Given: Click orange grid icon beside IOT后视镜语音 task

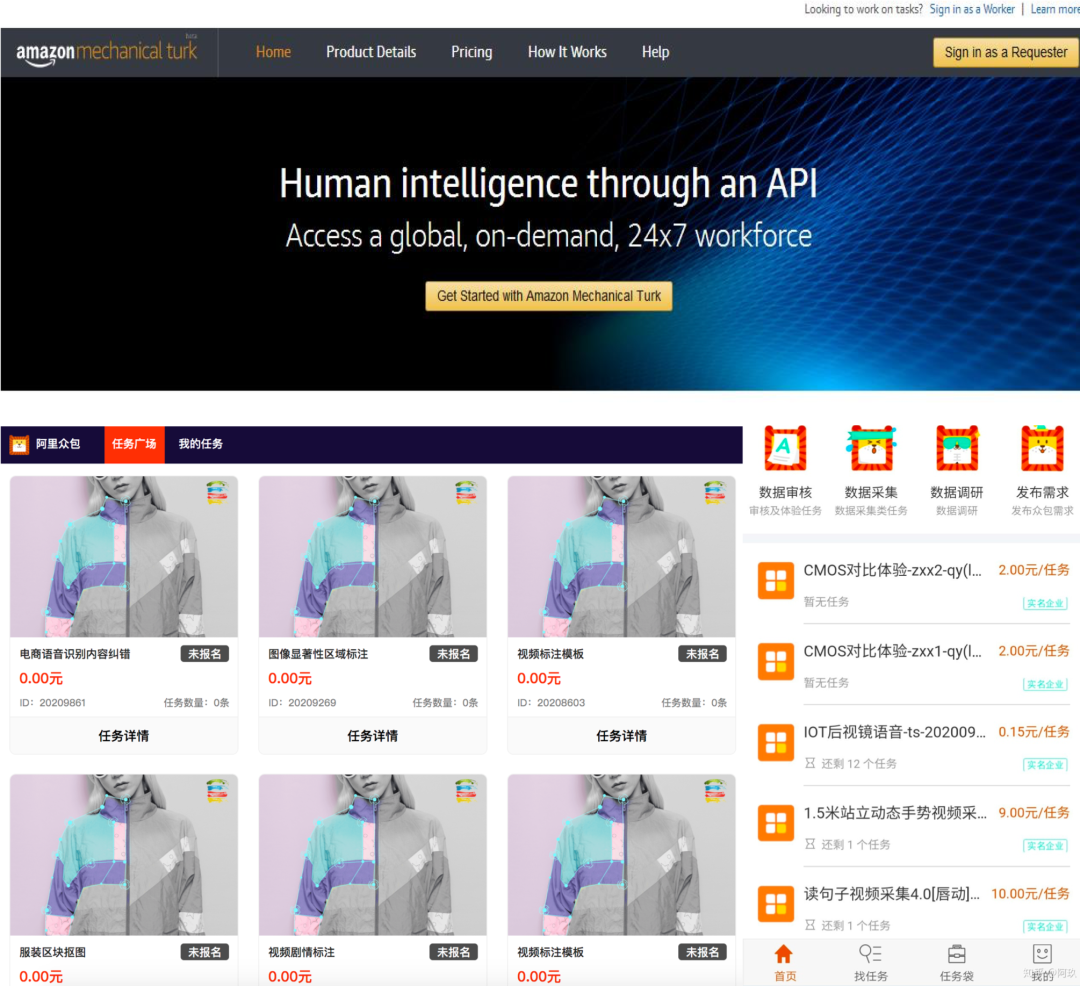Looking at the screenshot, I should point(776,742).
